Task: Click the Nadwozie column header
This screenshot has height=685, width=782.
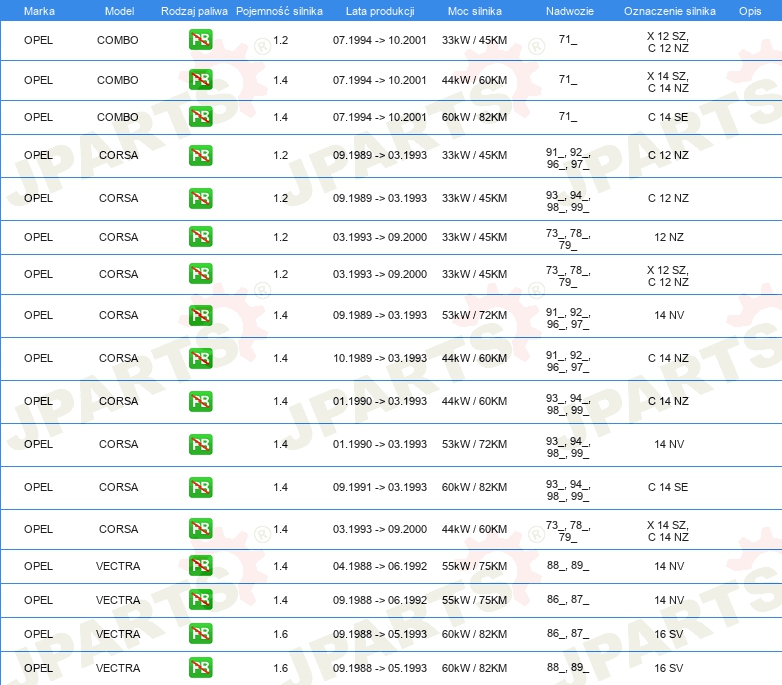Action: [x=570, y=11]
